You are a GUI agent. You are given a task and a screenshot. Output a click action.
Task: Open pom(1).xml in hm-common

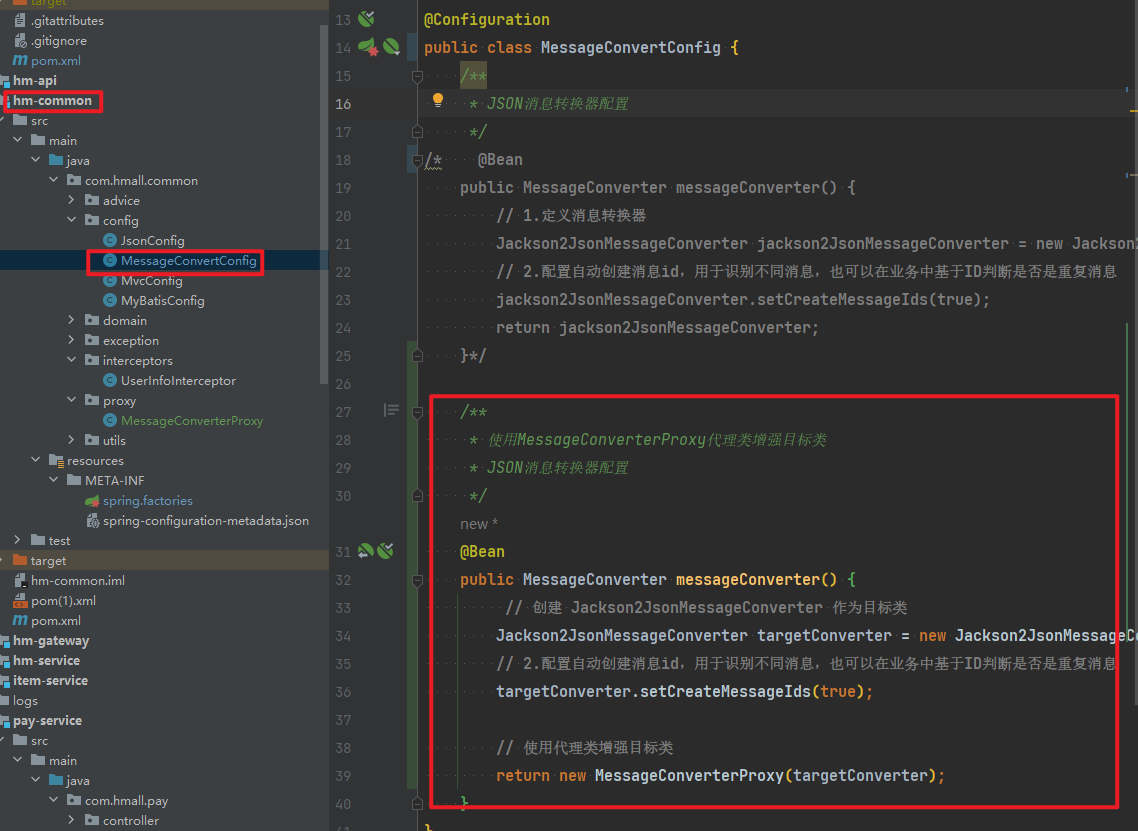(x=63, y=600)
